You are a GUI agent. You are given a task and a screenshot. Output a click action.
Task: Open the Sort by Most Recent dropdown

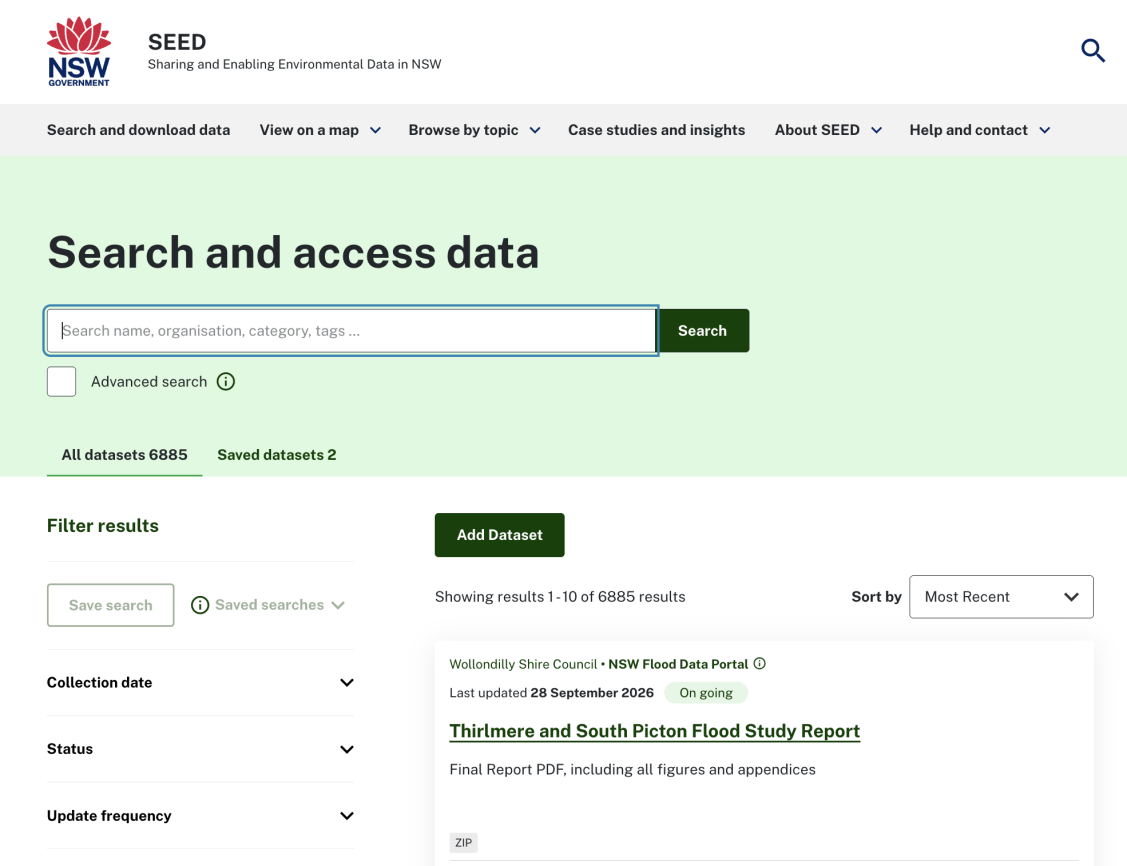[x=1001, y=596]
